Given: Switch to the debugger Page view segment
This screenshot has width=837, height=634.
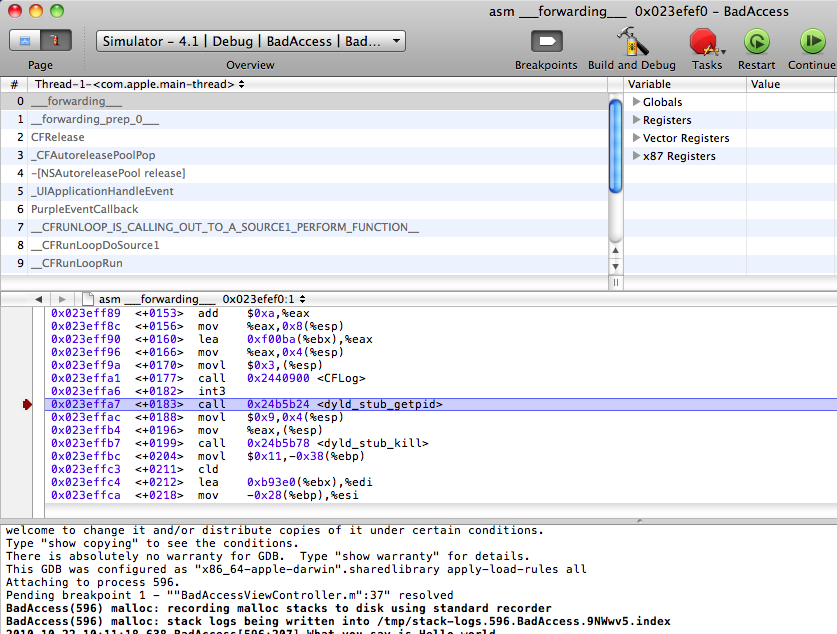Looking at the screenshot, I should click(56, 41).
